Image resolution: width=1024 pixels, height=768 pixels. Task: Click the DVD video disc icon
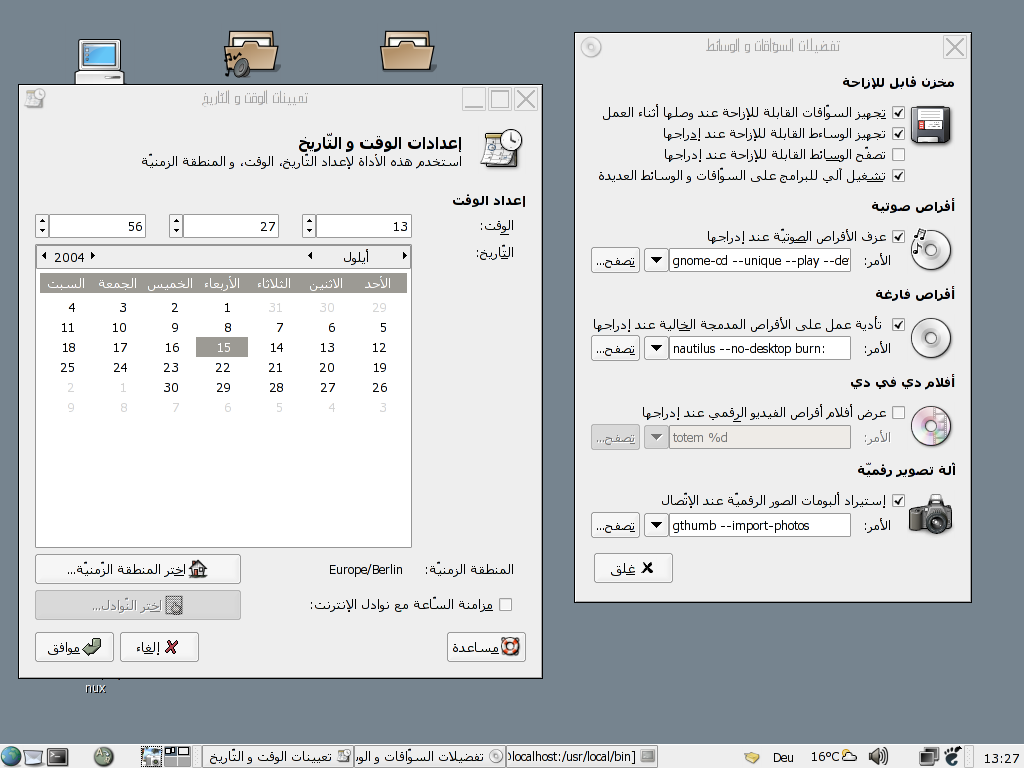[931, 425]
